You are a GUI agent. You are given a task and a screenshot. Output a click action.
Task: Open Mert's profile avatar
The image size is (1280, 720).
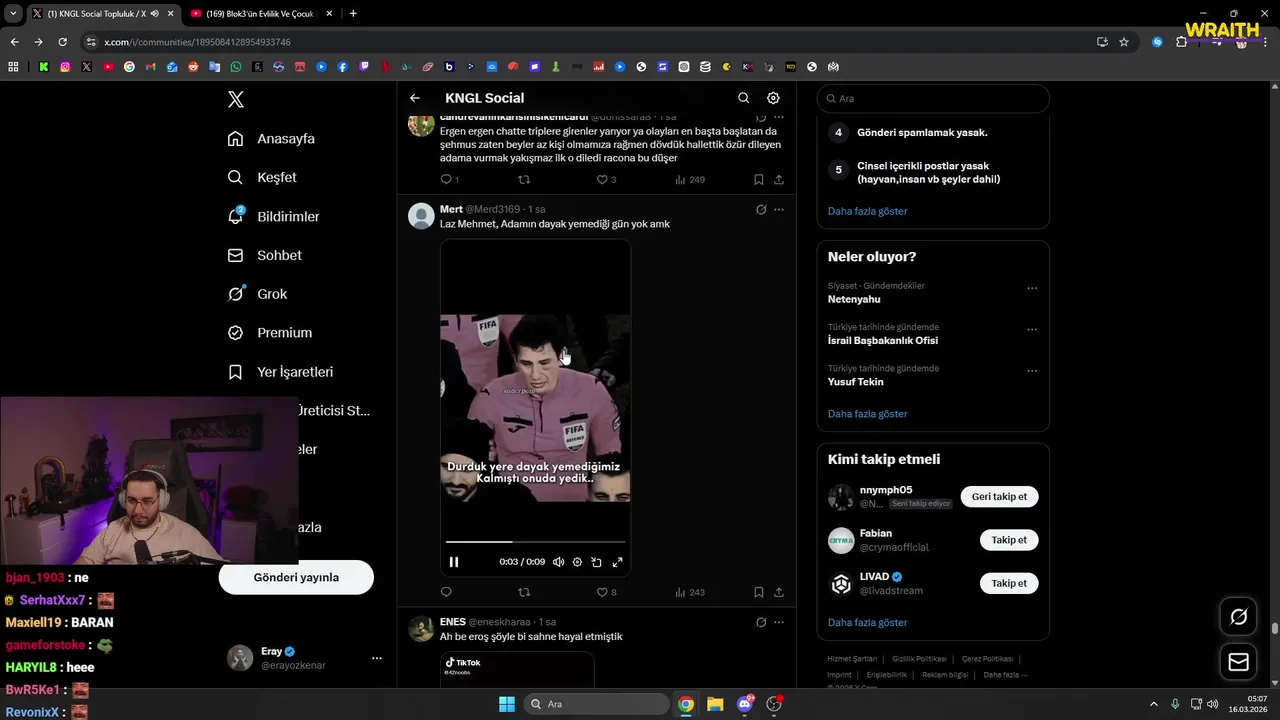coord(421,216)
